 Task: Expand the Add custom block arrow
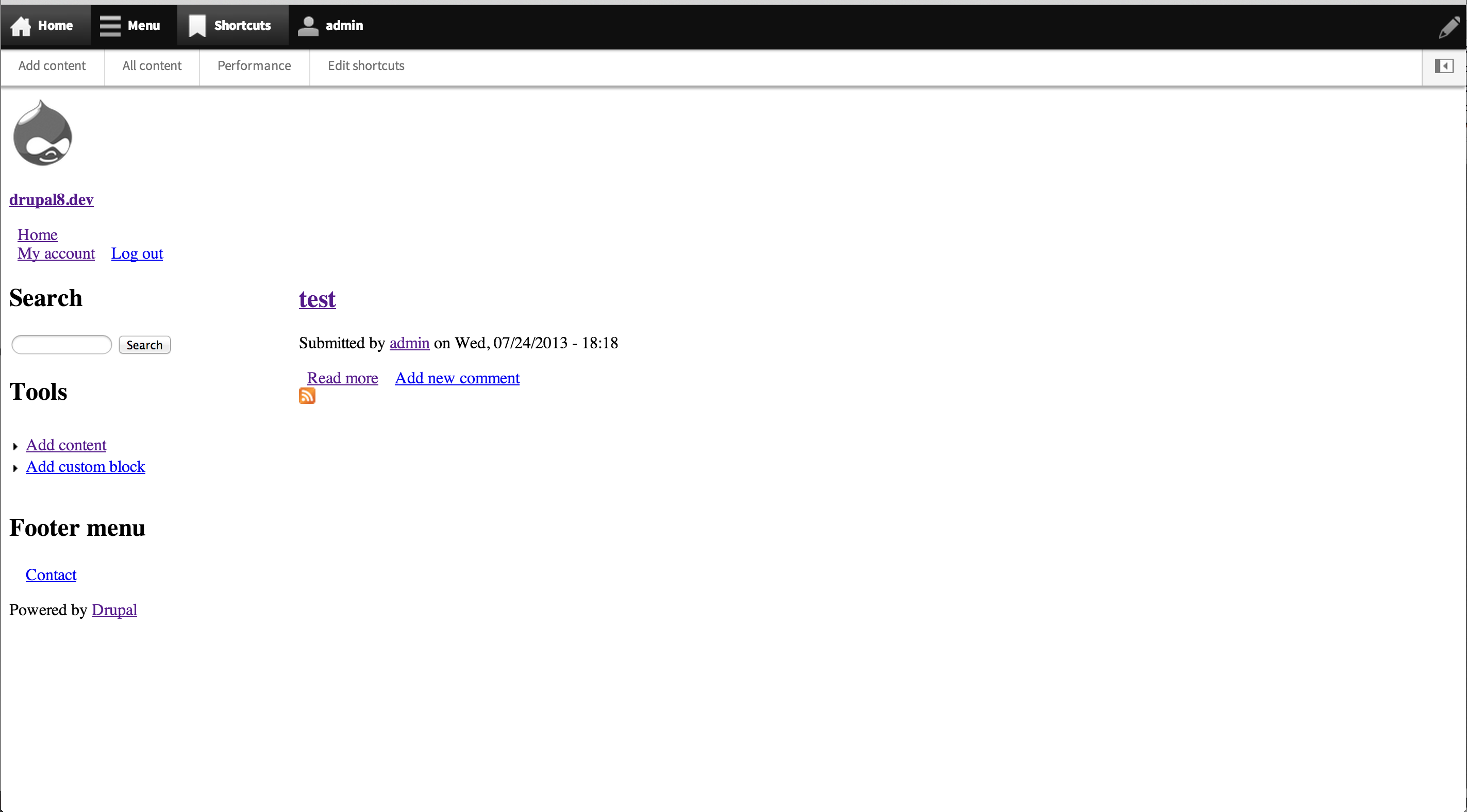click(x=15, y=468)
